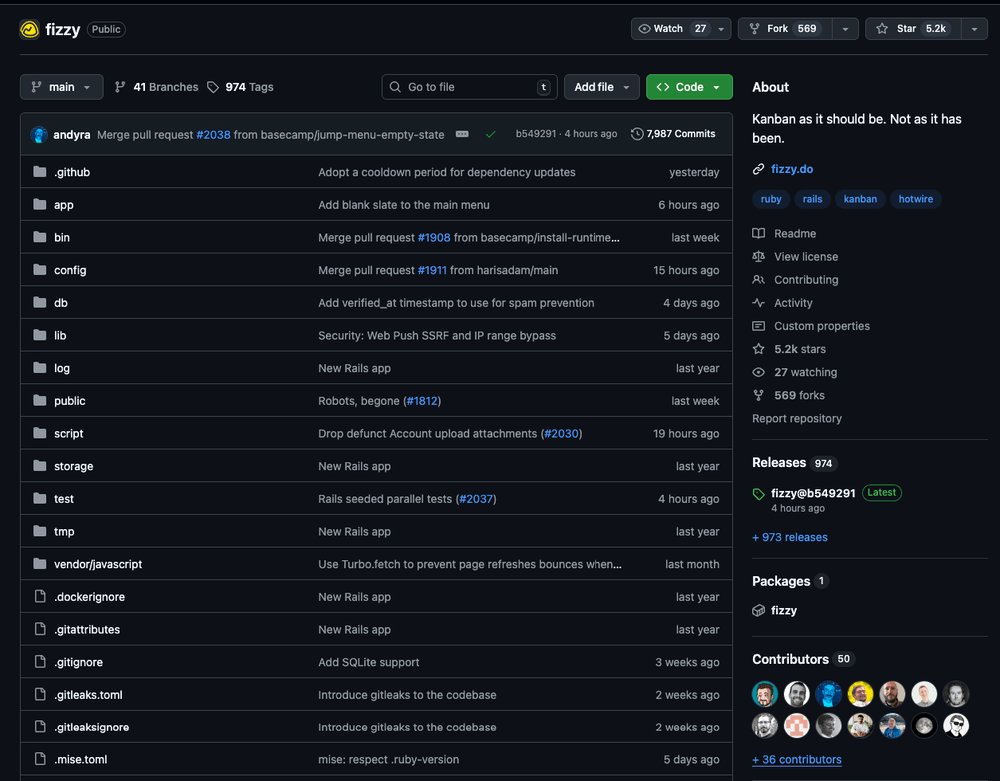Open the .gitattributes file
The image size is (1000, 781).
click(87, 629)
